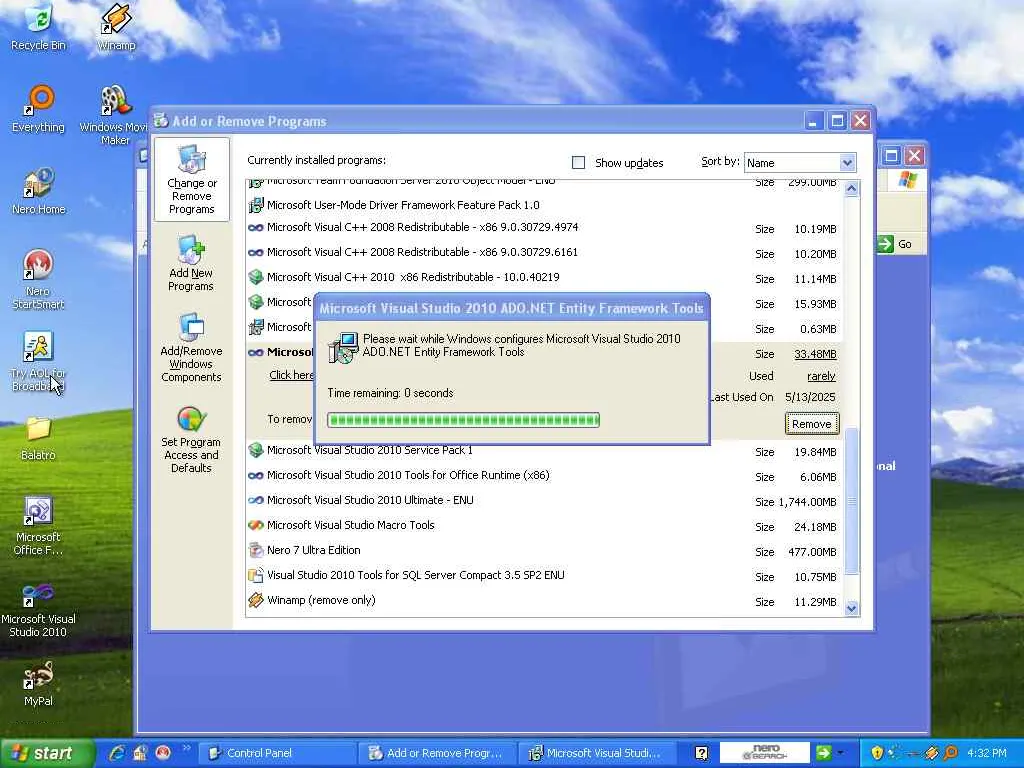Click the help question mark taskbar icon
This screenshot has height=768, width=1024.
click(x=701, y=753)
